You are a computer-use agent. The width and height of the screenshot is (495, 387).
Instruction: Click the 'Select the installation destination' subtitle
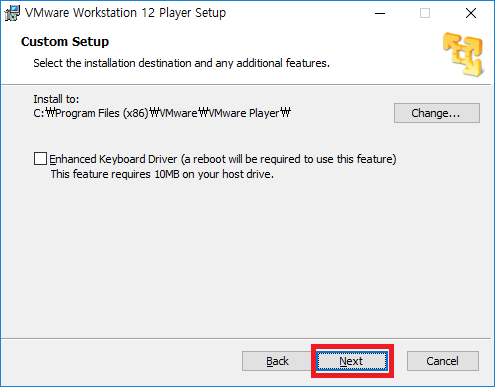181,63
